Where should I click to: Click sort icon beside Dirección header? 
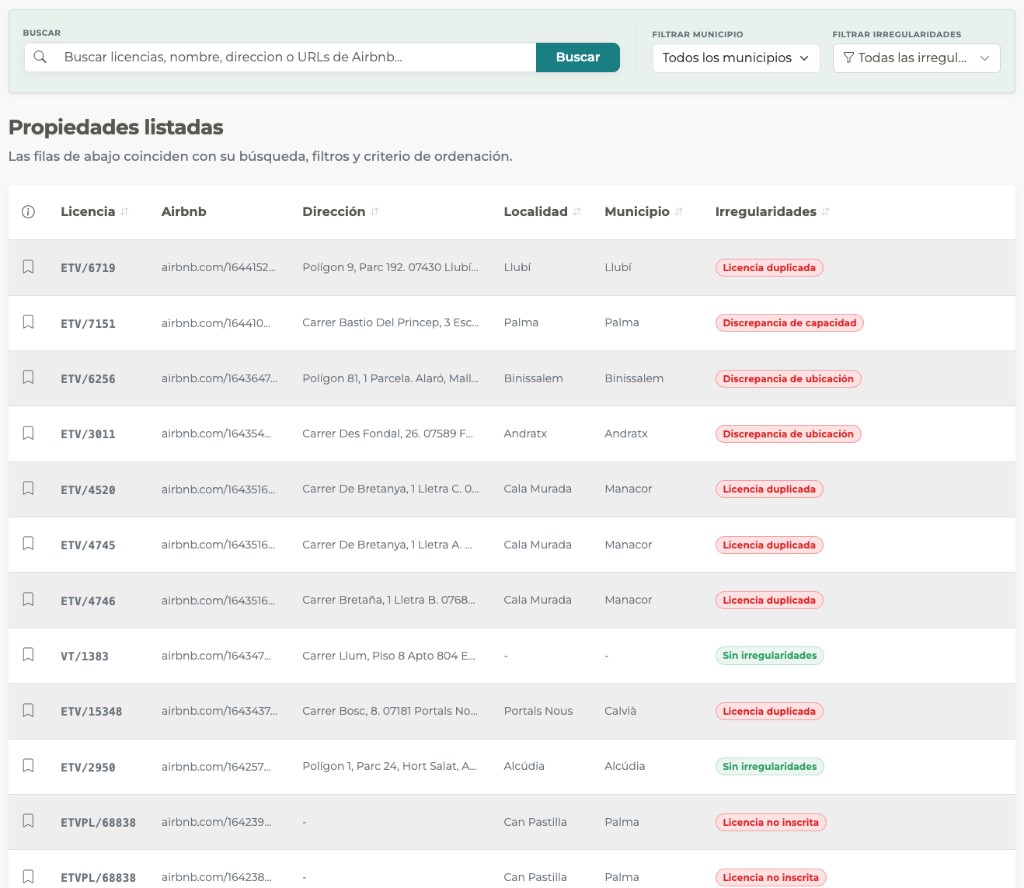(x=375, y=212)
